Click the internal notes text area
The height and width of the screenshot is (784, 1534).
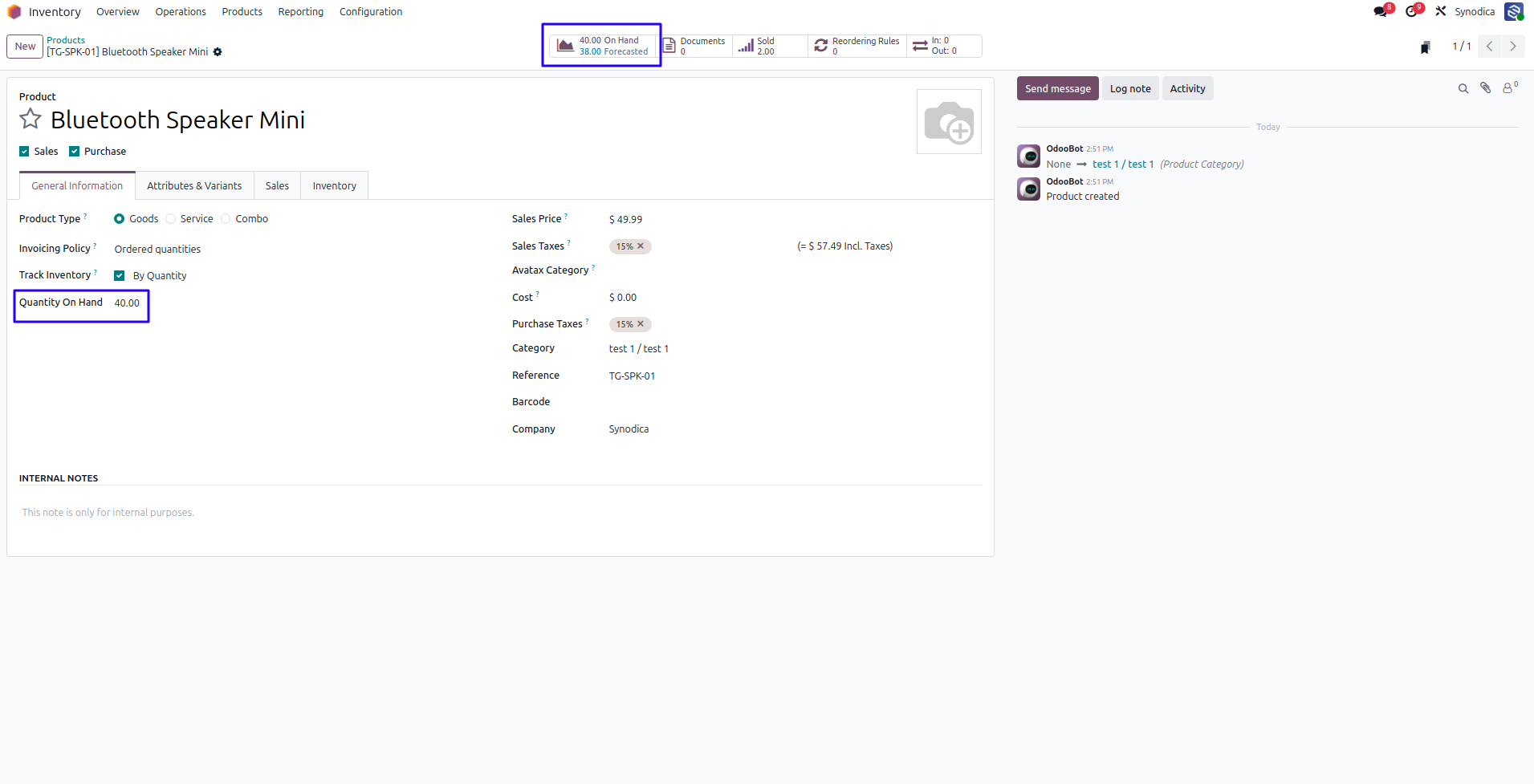[500, 513]
